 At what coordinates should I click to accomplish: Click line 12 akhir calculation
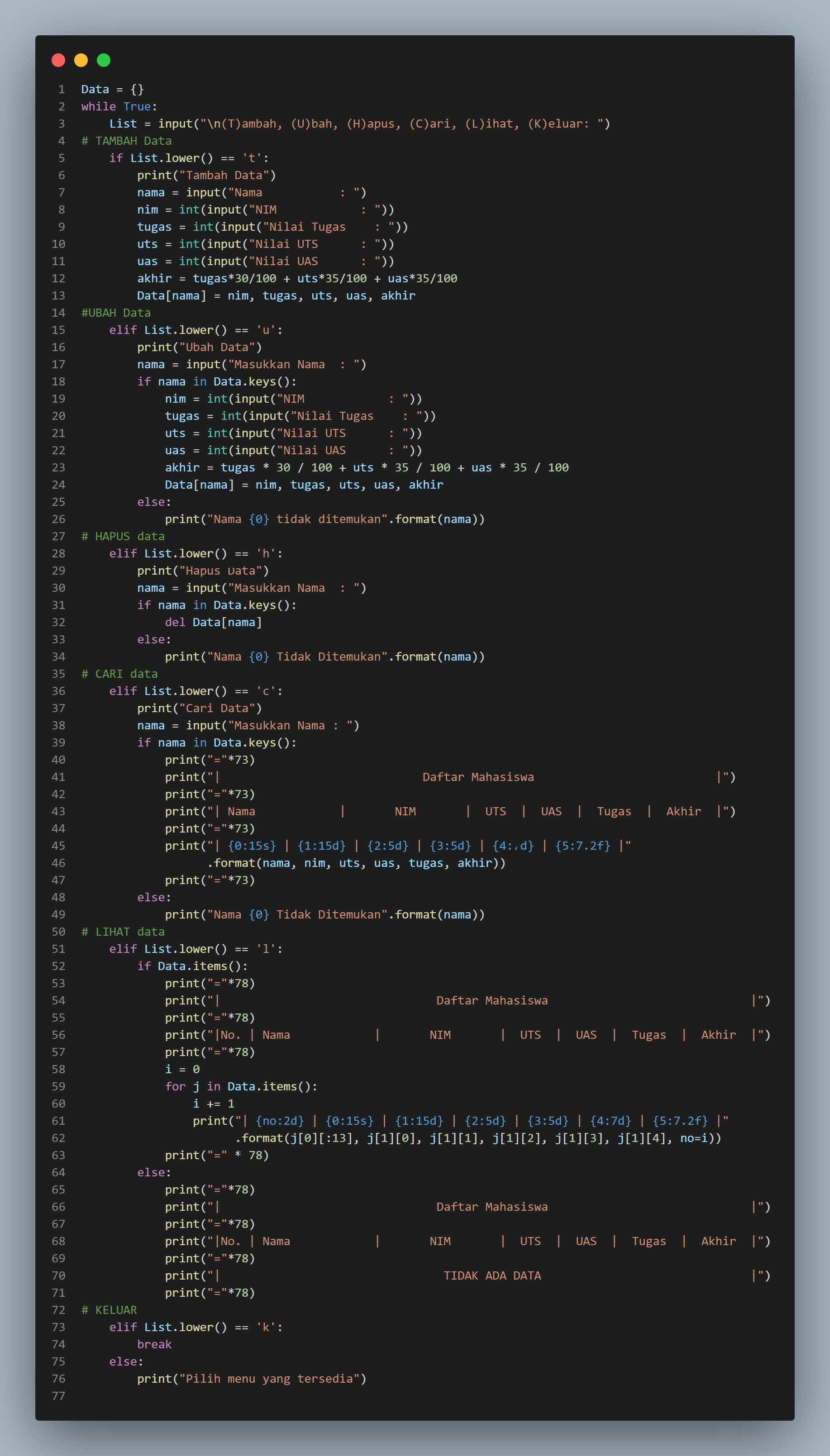pos(297,278)
